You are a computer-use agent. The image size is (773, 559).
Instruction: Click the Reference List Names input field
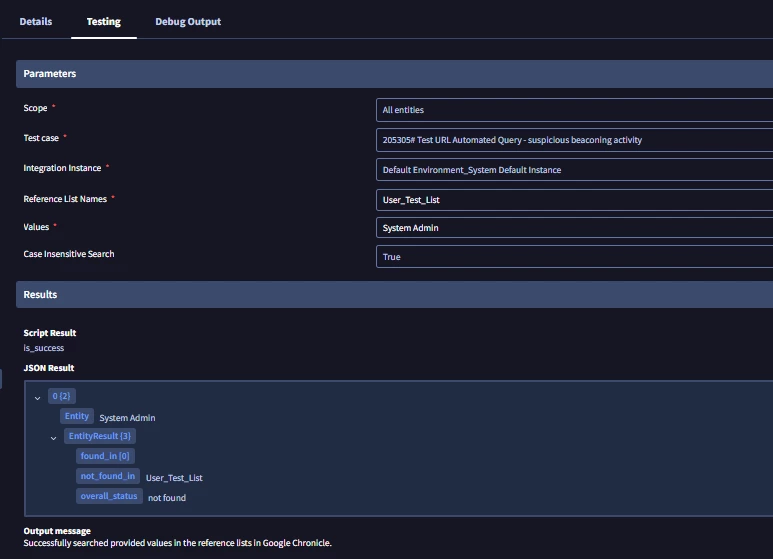[574, 200]
